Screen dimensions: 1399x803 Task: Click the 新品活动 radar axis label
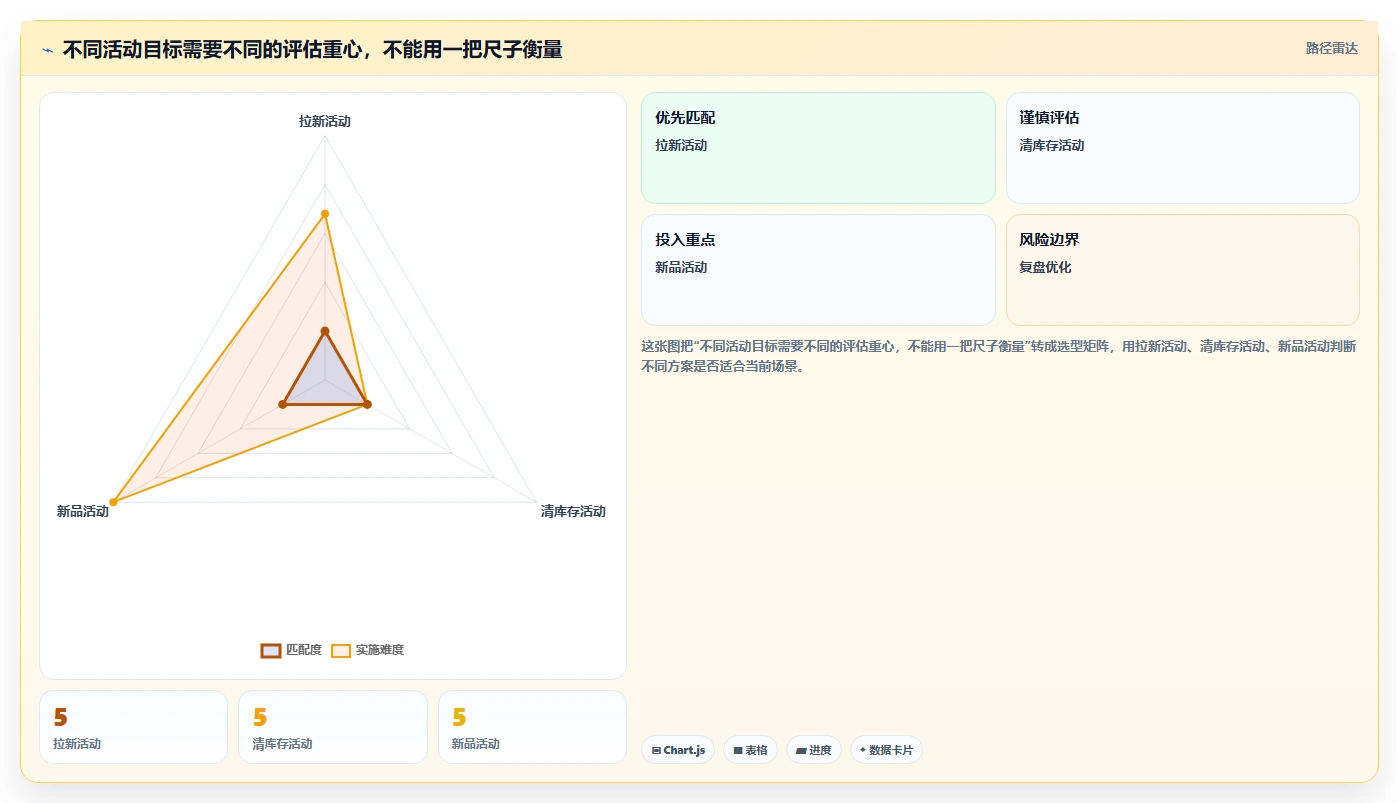[83, 511]
